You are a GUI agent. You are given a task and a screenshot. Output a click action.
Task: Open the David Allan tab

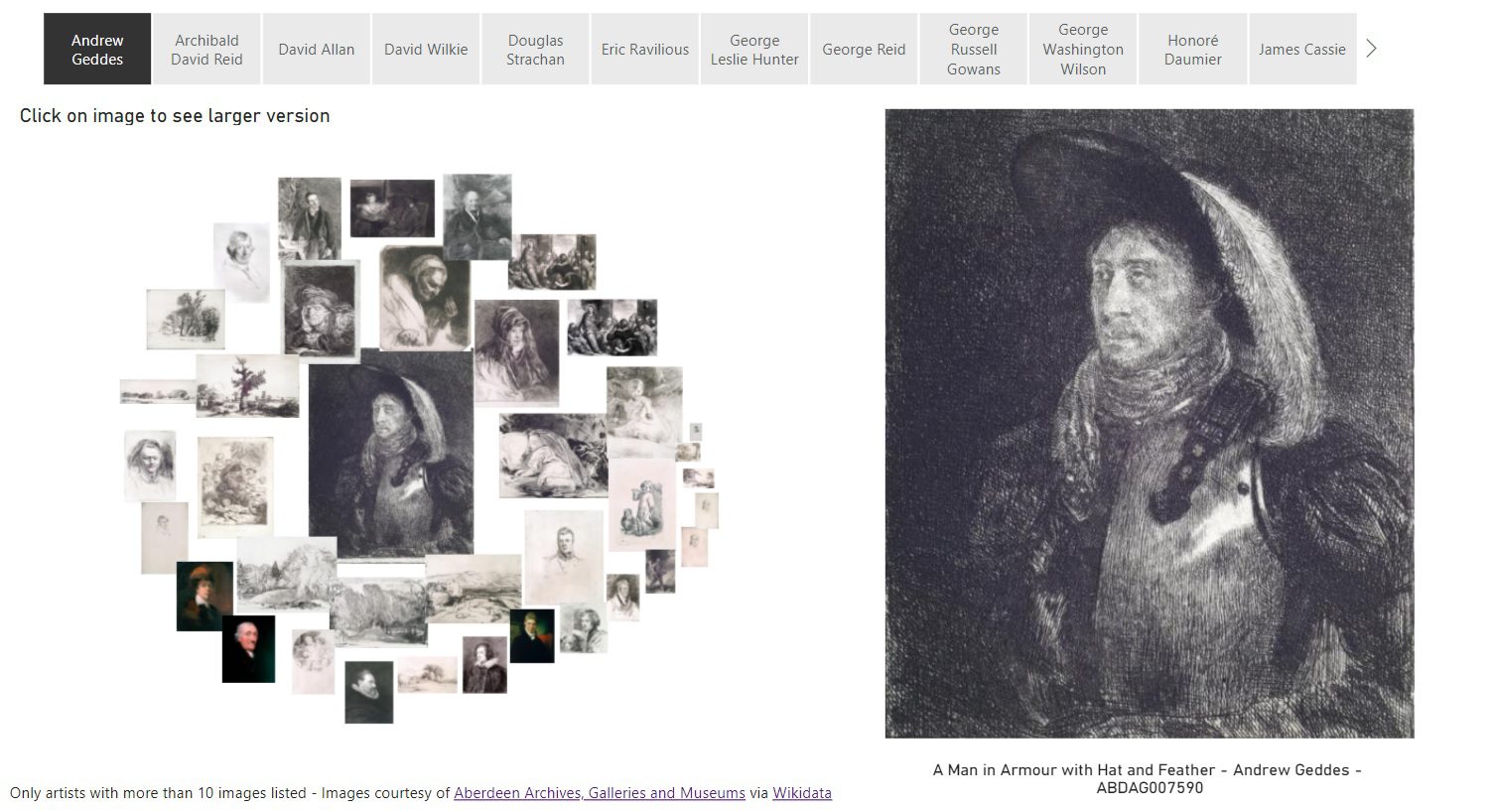coord(316,49)
